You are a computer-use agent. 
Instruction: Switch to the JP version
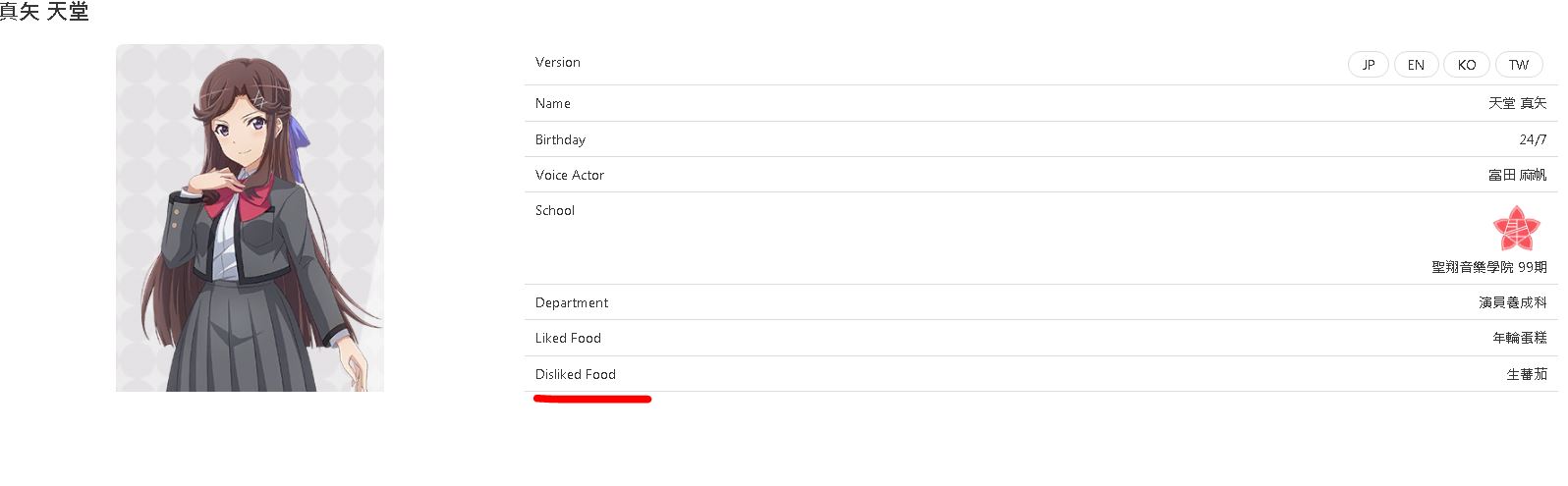click(x=1368, y=65)
